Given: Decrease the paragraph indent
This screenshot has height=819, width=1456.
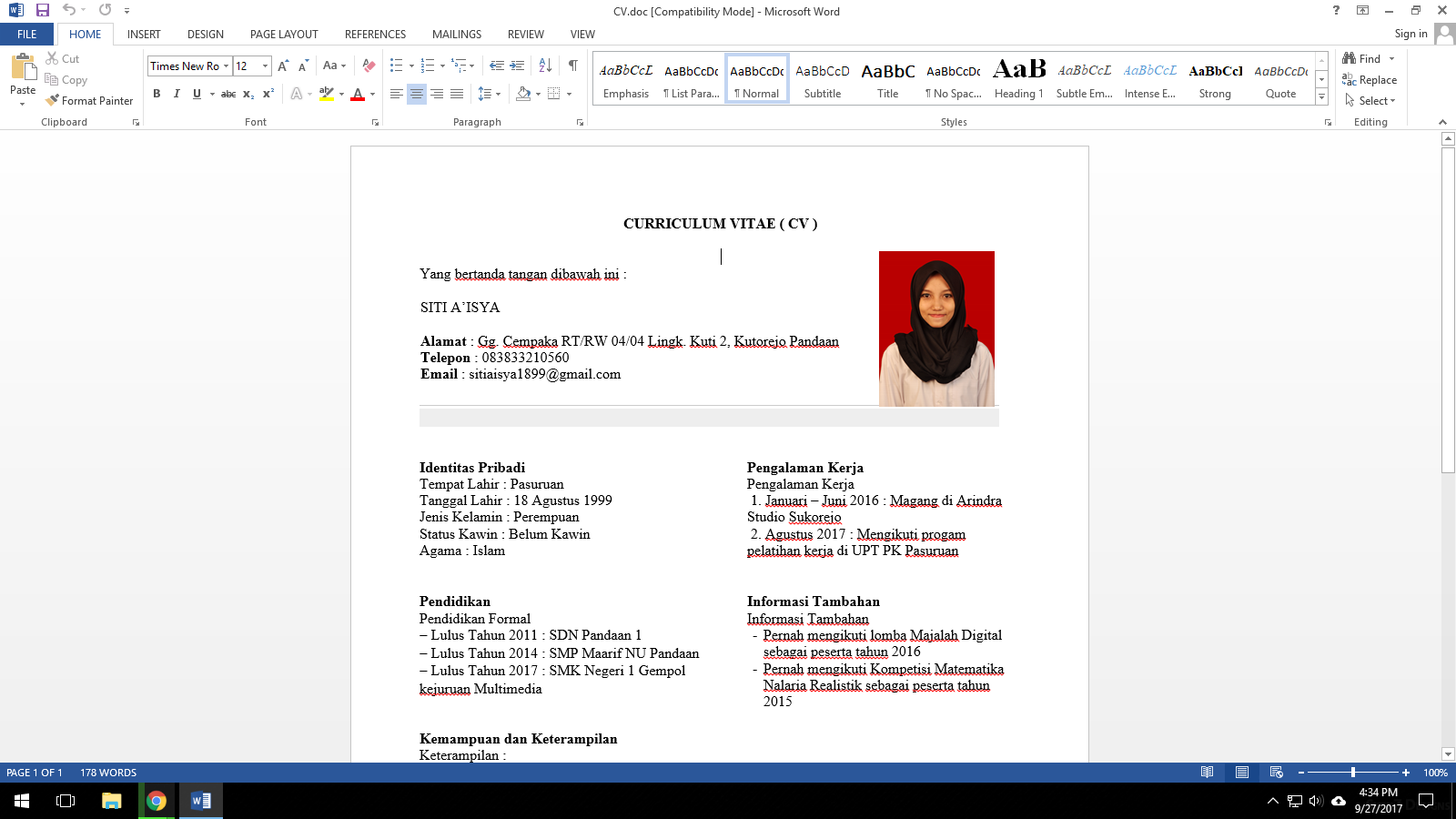Looking at the screenshot, I should tap(496, 66).
